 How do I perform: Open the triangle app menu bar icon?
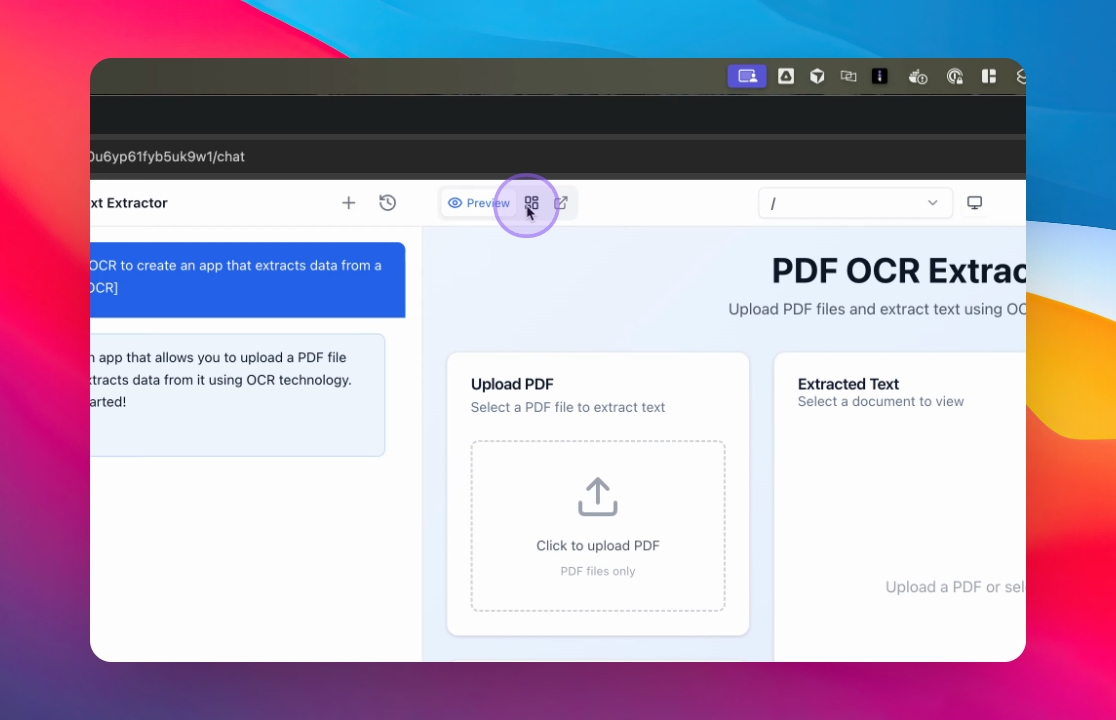(786, 76)
